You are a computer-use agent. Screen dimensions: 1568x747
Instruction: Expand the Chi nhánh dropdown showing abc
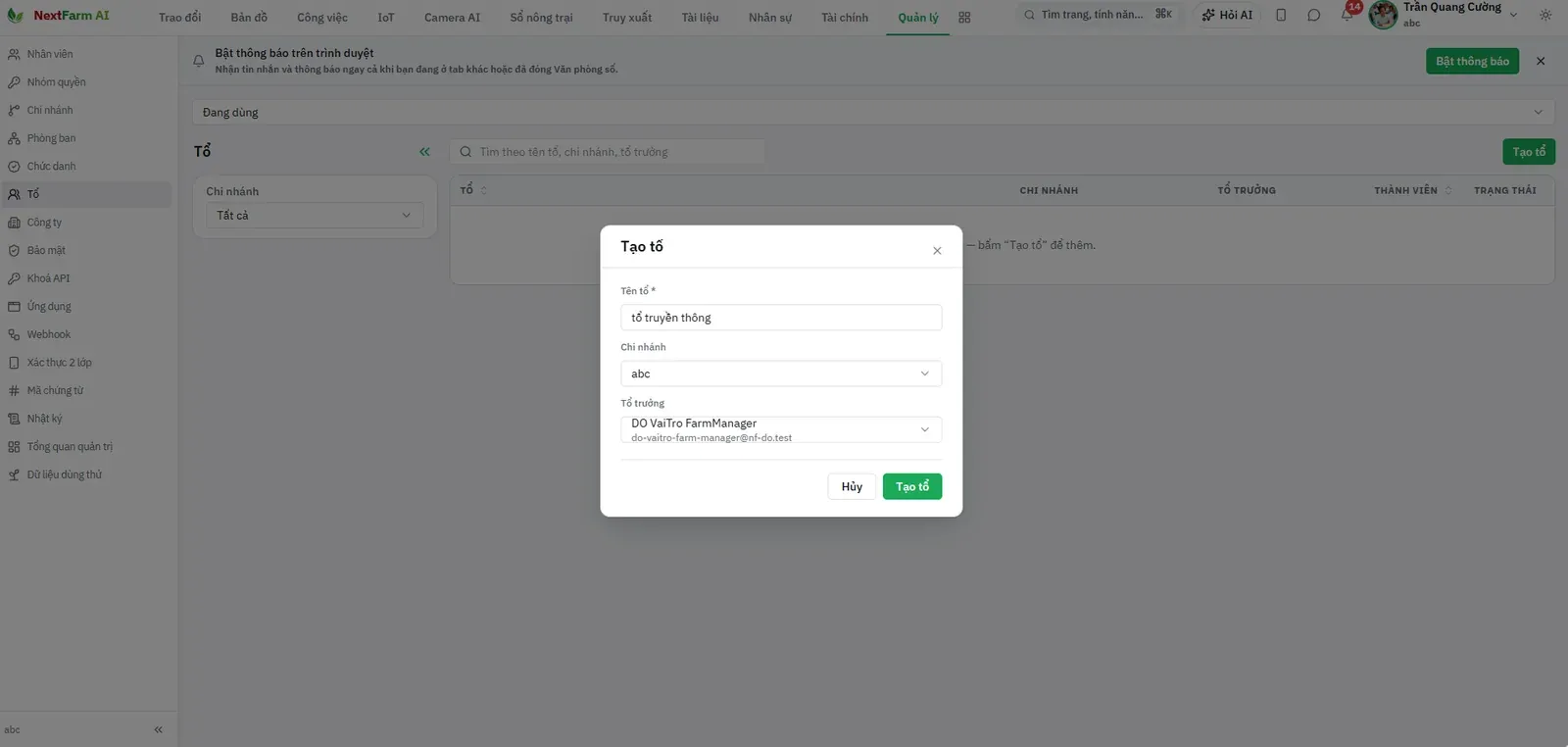click(x=781, y=373)
